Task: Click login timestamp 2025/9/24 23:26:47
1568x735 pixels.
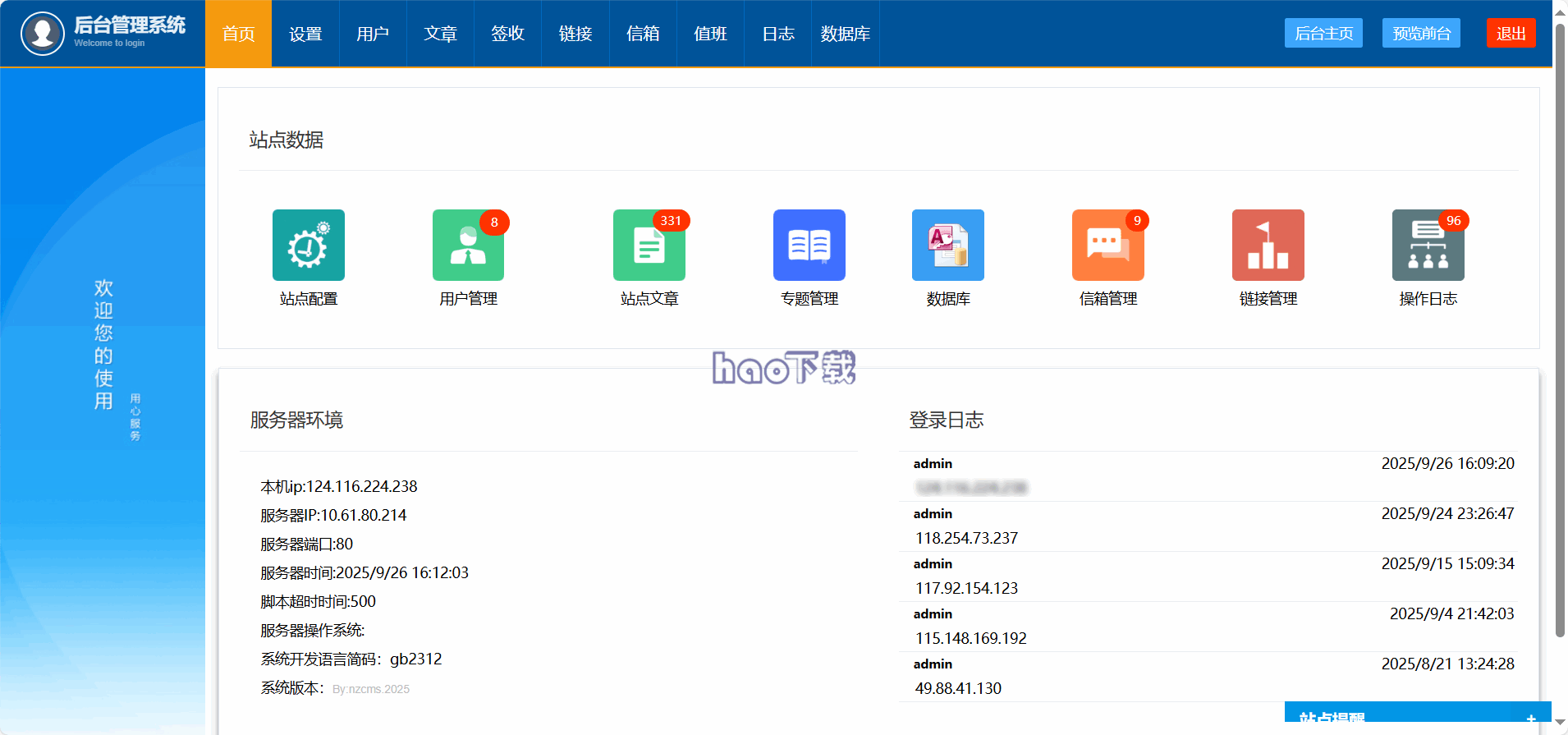Action: click(1447, 513)
